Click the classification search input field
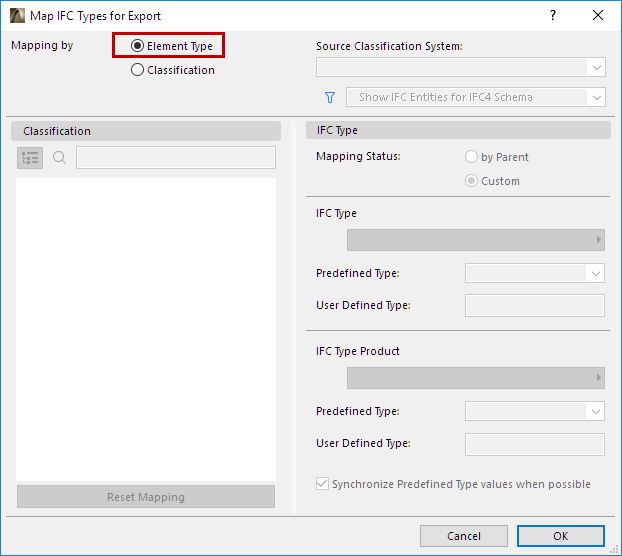This screenshot has width=622, height=556. point(176,158)
